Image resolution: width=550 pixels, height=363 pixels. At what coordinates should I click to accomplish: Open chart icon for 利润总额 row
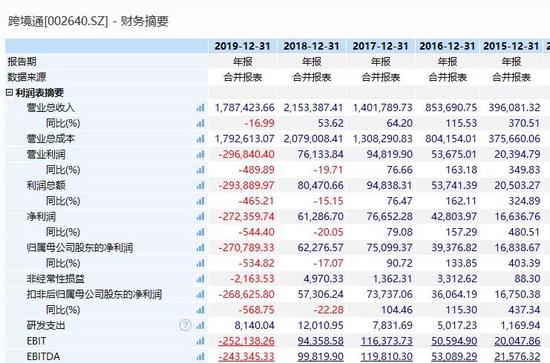point(200,186)
